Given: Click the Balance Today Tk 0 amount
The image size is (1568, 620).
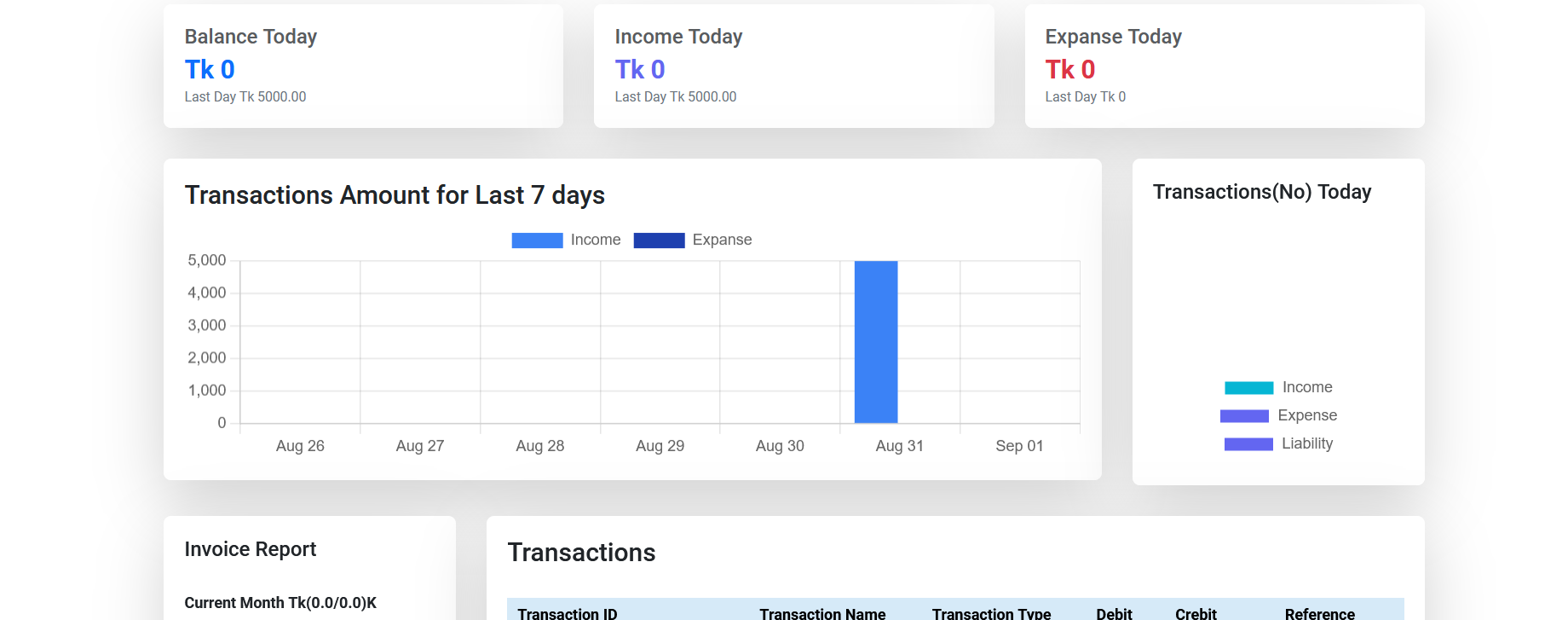Looking at the screenshot, I should tap(210, 69).
